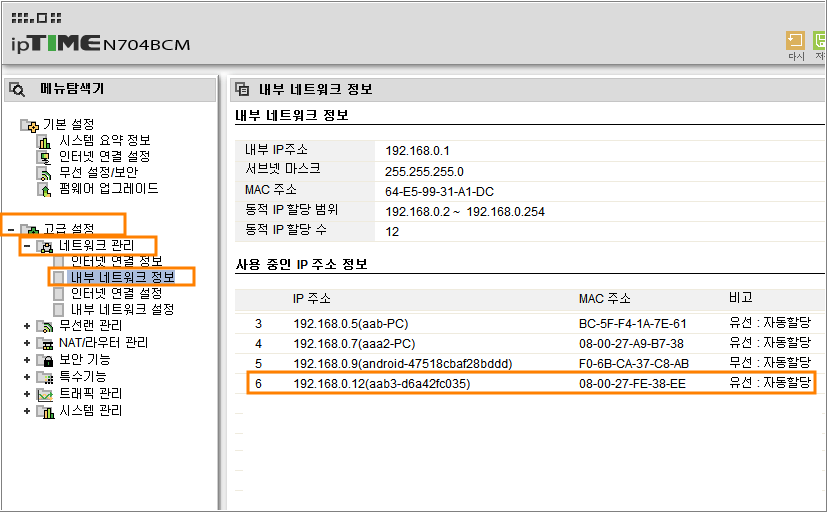Screen dimensions: 827x512
Task: Open 무선 설정/보안 menu item
Action: point(98,172)
